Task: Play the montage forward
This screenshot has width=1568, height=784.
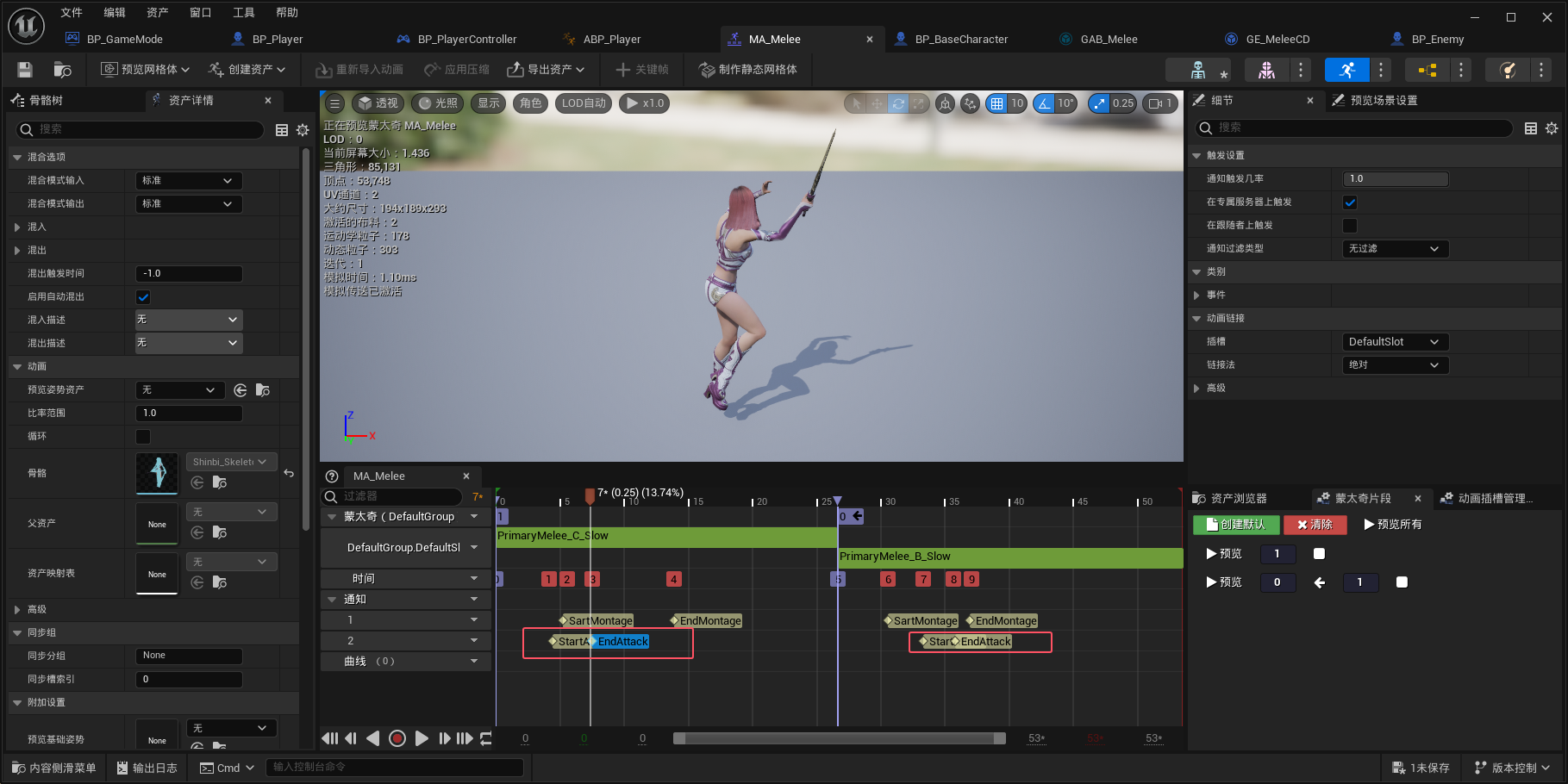Action: [x=422, y=738]
